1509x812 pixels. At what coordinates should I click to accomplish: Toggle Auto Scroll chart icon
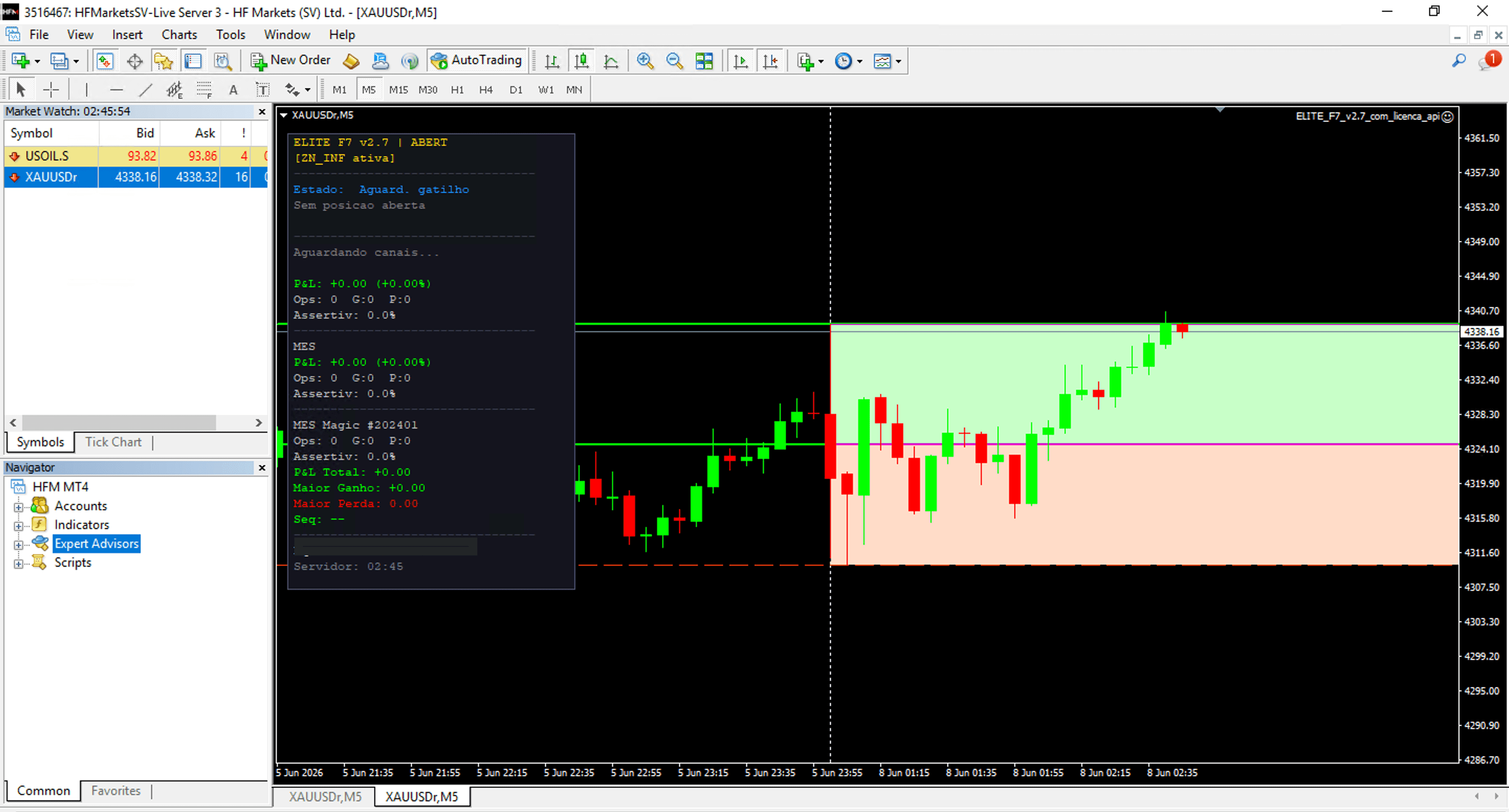(x=740, y=61)
